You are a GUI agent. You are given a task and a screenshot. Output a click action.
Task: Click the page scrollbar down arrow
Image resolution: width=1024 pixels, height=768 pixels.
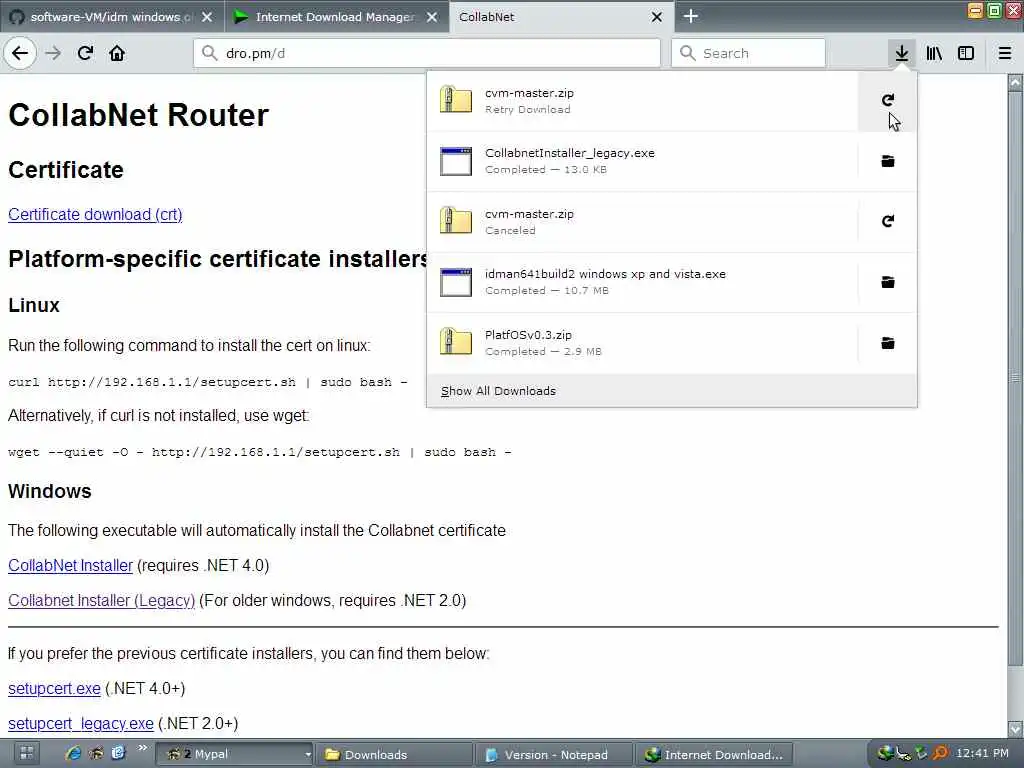1015,728
